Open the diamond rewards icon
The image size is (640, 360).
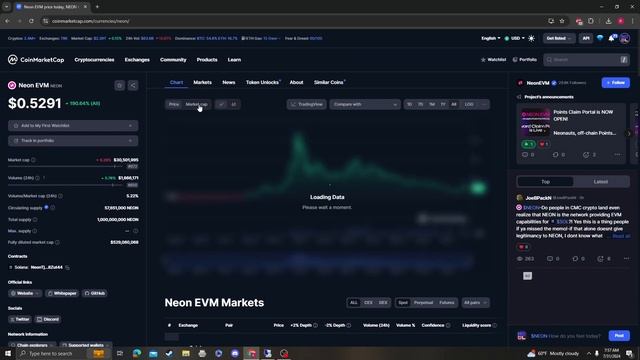600,38
